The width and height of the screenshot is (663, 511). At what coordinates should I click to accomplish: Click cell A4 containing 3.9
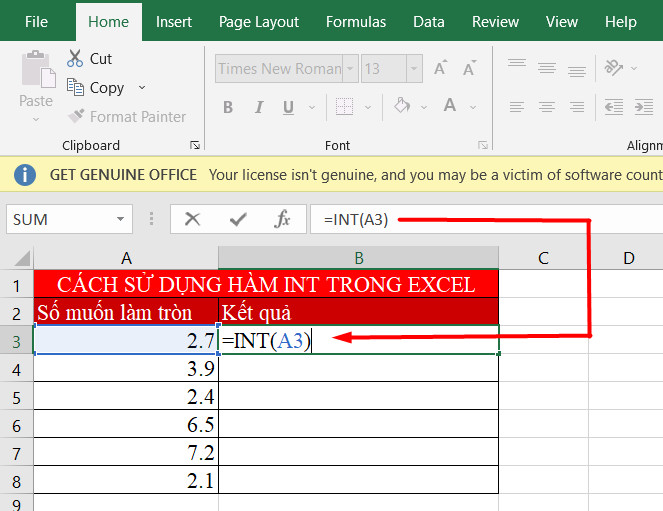(x=126, y=368)
